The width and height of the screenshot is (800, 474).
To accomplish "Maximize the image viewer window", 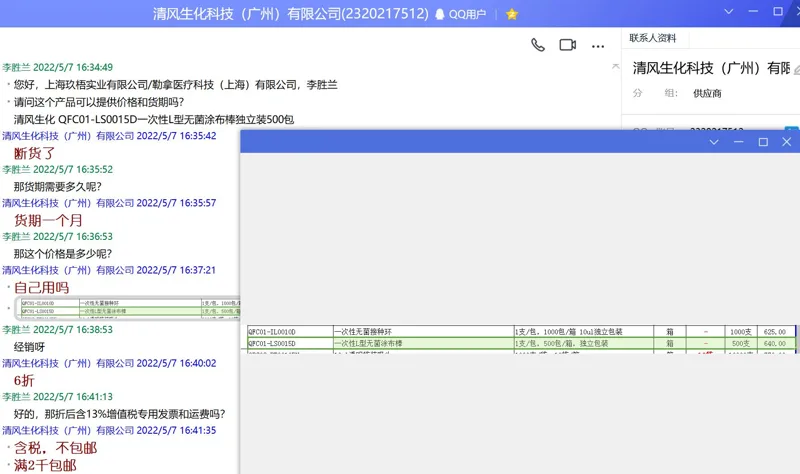I will [x=763, y=142].
